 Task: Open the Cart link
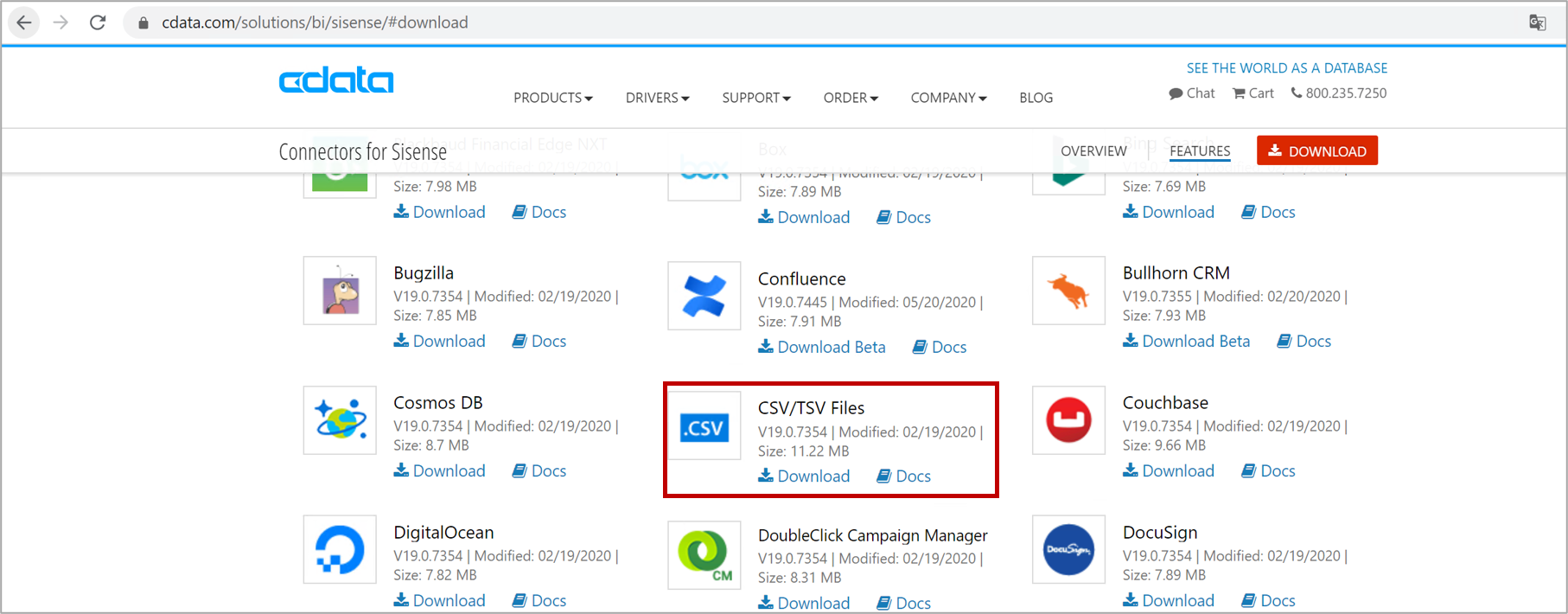point(1253,93)
